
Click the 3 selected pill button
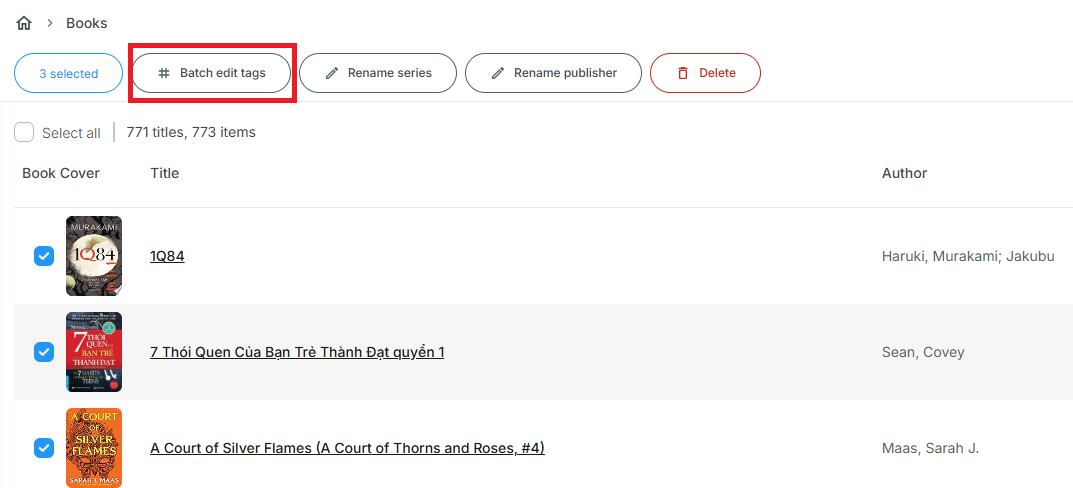click(68, 73)
